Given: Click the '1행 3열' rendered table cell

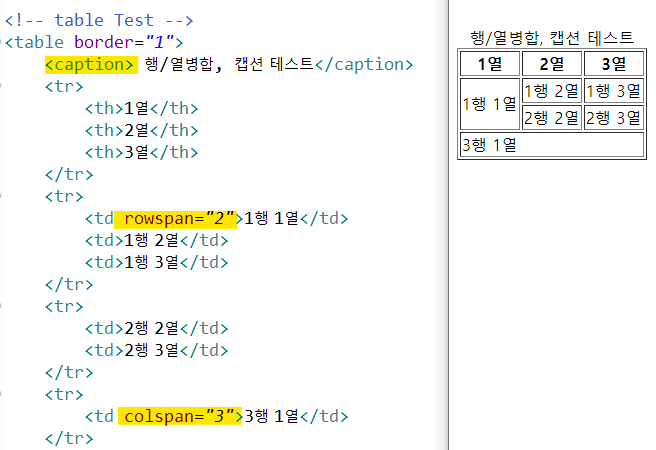Looking at the screenshot, I should (x=614, y=90).
